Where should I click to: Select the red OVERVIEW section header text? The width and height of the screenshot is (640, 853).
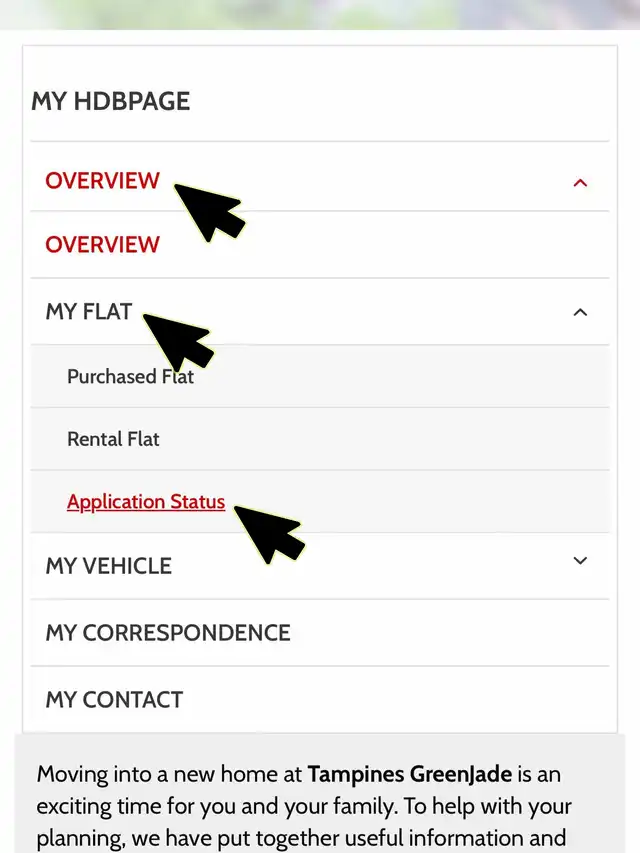pos(102,181)
